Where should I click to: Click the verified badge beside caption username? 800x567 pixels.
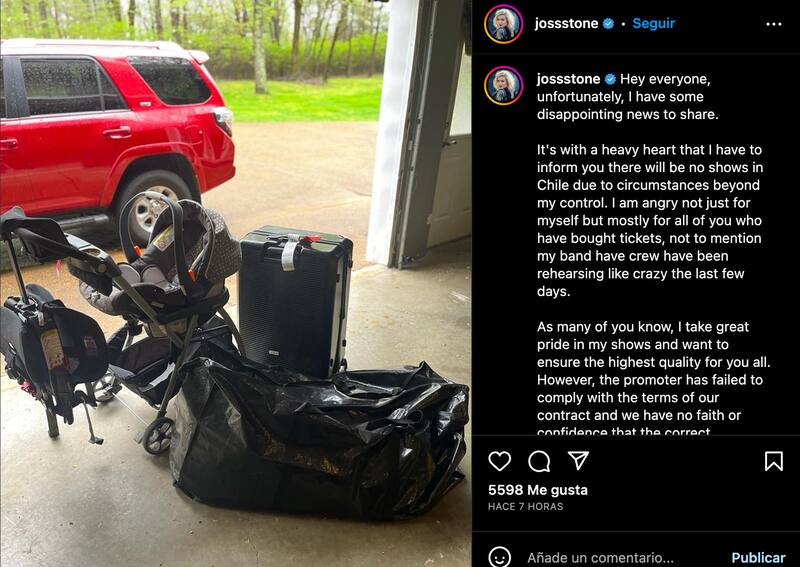[x=610, y=79]
